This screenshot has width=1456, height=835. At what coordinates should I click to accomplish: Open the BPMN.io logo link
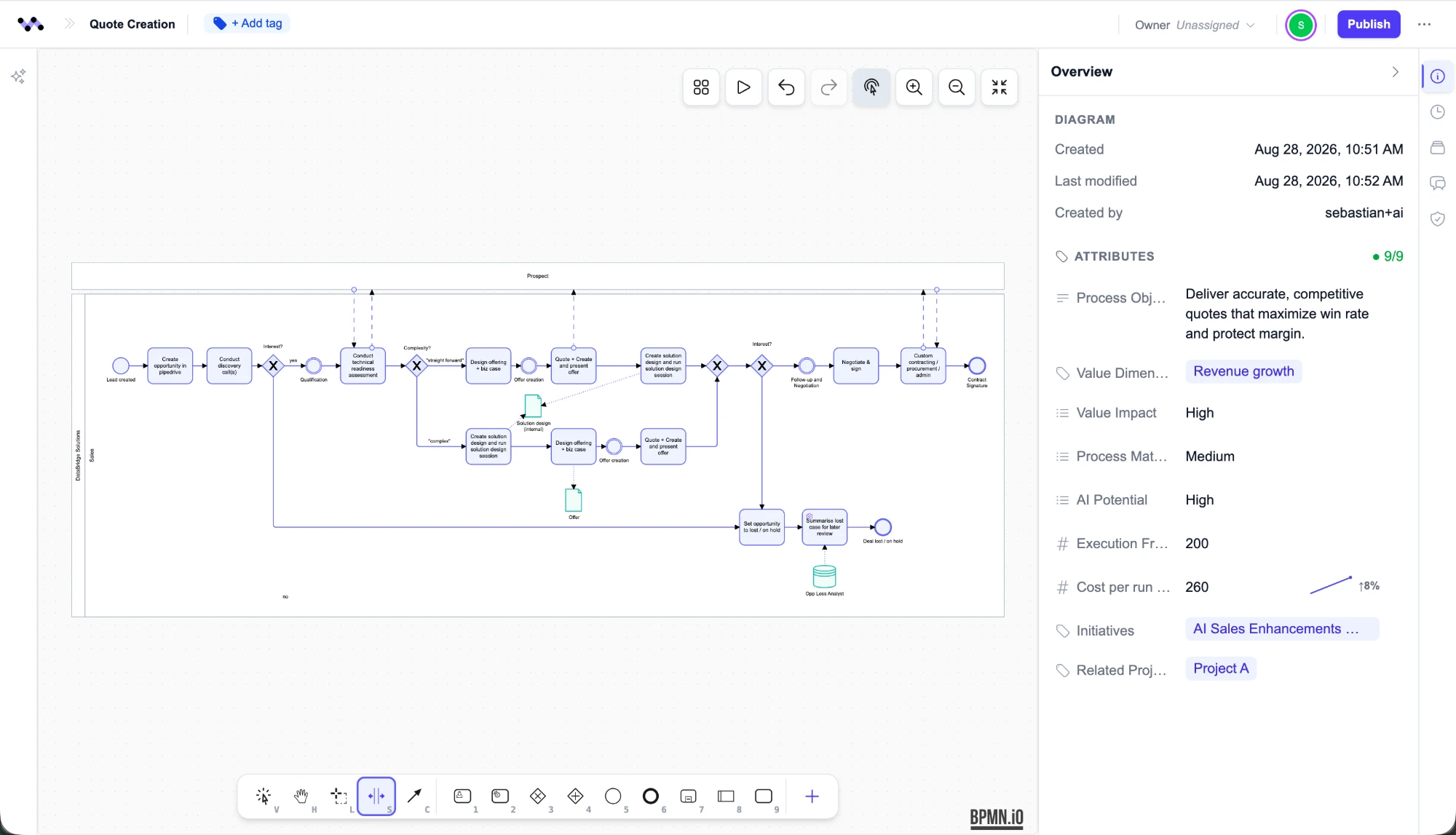click(x=996, y=818)
